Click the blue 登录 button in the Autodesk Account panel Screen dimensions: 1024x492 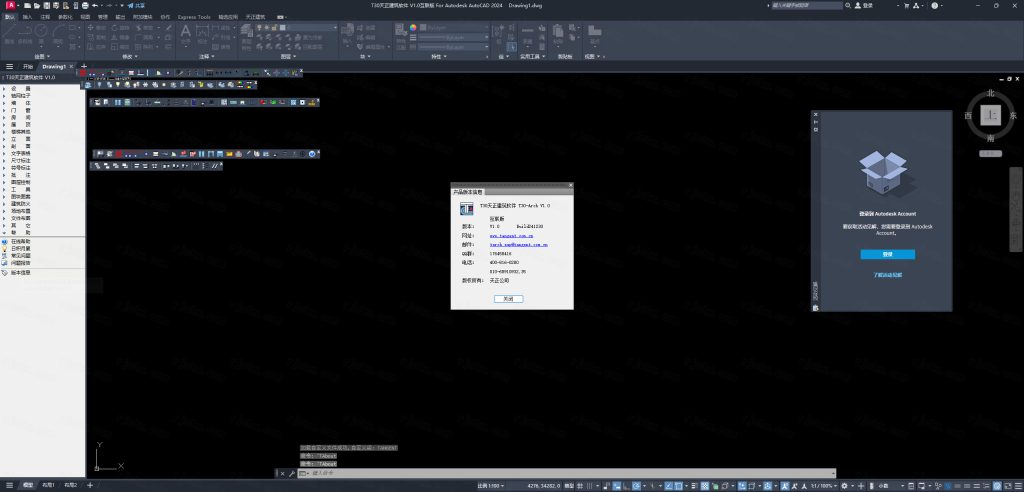tap(887, 254)
